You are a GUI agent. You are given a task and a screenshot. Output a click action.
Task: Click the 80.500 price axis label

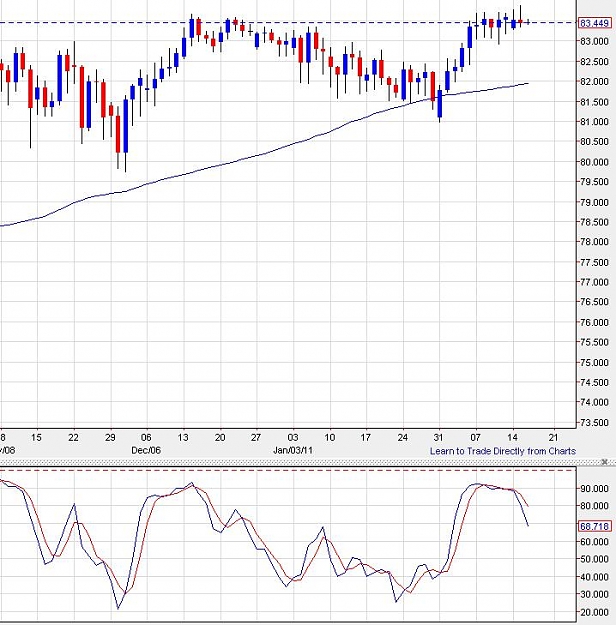click(594, 142)
